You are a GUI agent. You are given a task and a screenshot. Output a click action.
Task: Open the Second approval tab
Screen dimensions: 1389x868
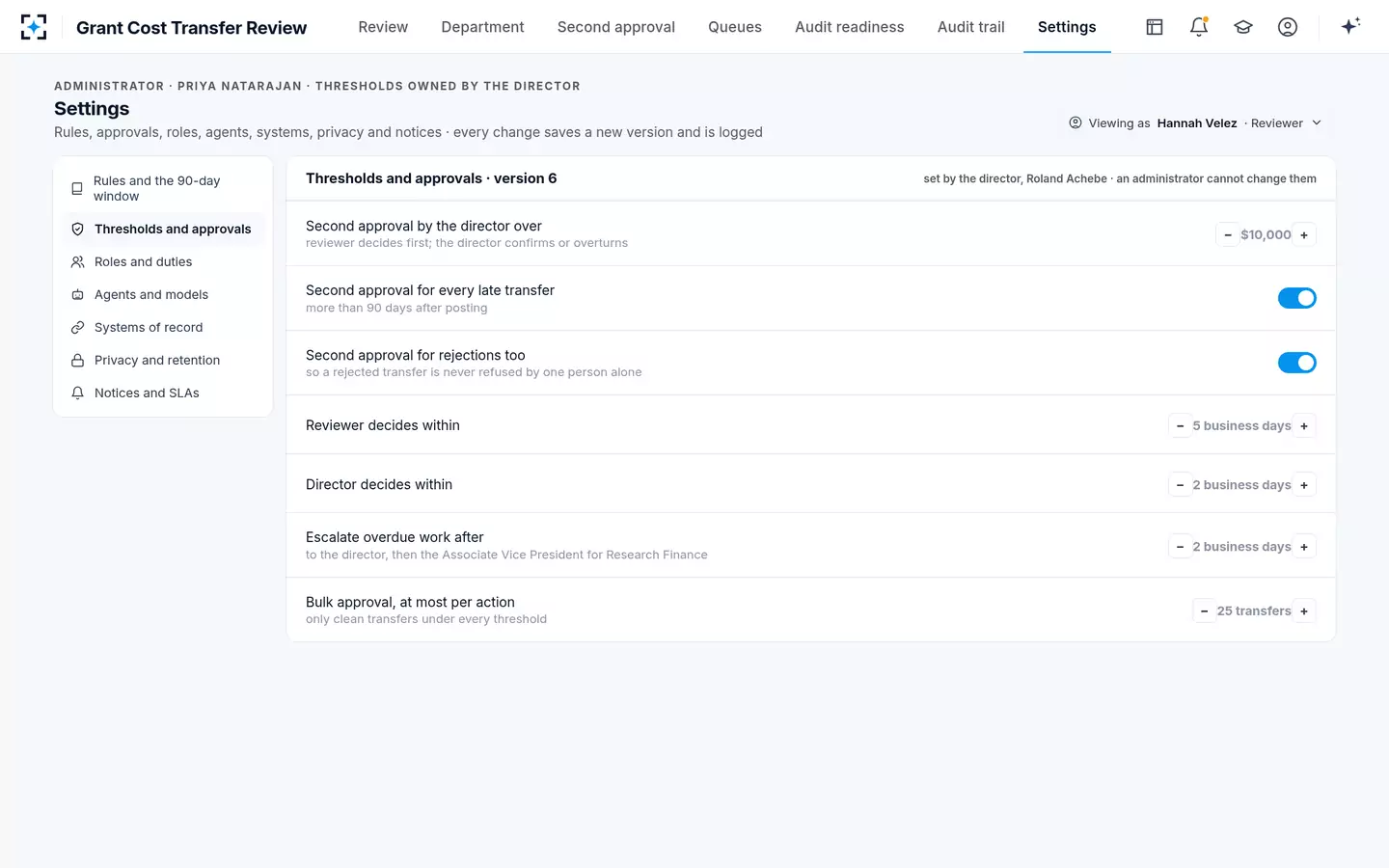point(616,27)
